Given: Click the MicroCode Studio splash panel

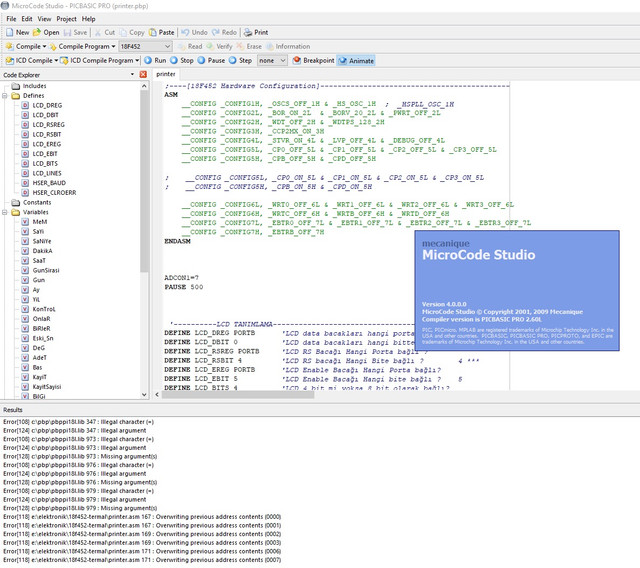Looking at the screenshot, I should 517,291.
